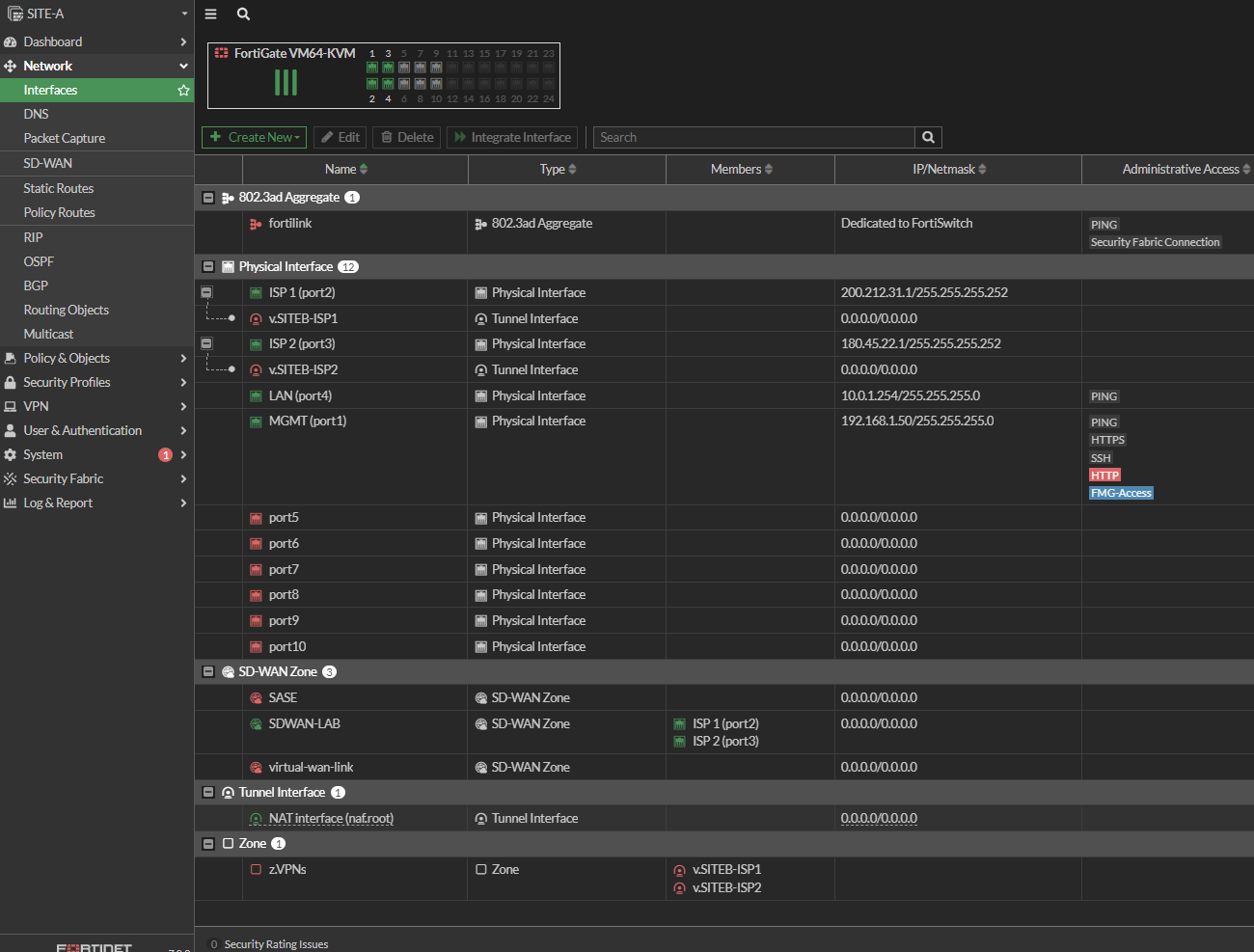1254x952 pixels.
Task: Collapse the Physical Interface group
Action: click(x=207, y=267)
